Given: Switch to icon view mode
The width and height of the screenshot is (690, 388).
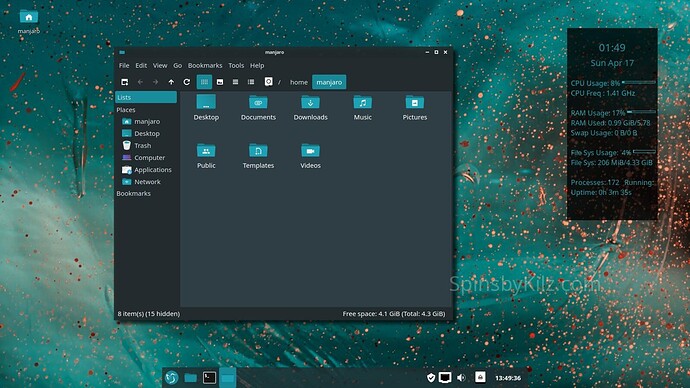Looking at the screenshot, I should pyautogui.click(x=204, y=82).
